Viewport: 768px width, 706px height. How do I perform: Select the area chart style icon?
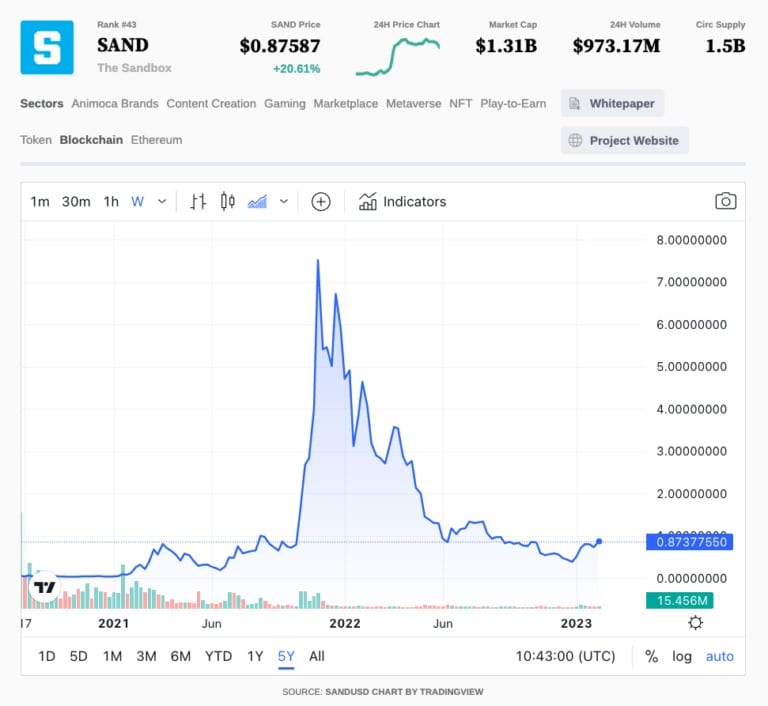click(257, 201)
